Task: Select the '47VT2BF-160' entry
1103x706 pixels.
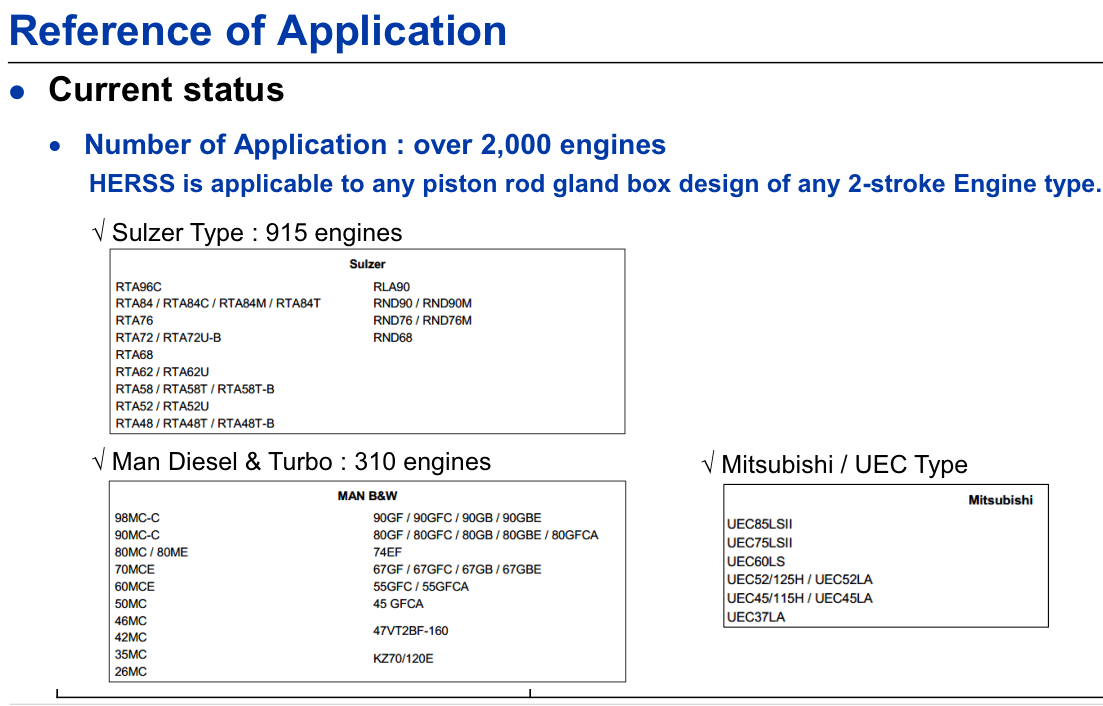Action: pos(411,631)
